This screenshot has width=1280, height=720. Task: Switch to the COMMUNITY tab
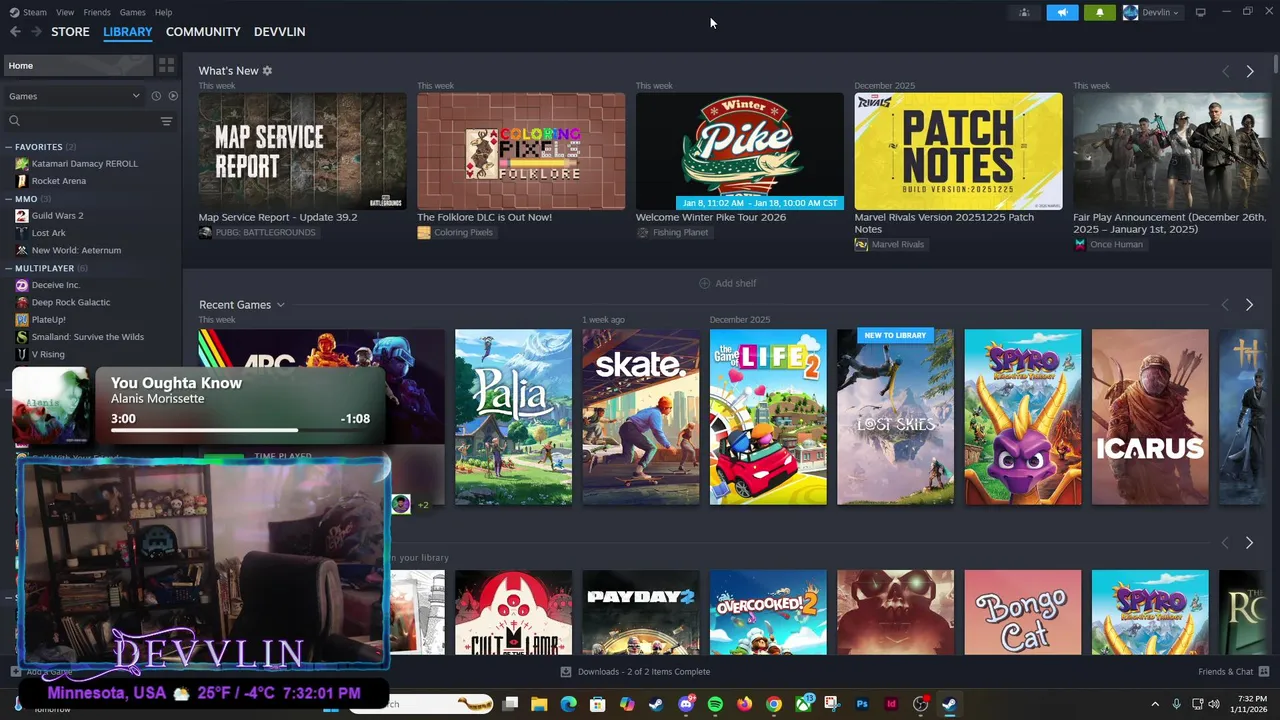(x=203, y=32)
